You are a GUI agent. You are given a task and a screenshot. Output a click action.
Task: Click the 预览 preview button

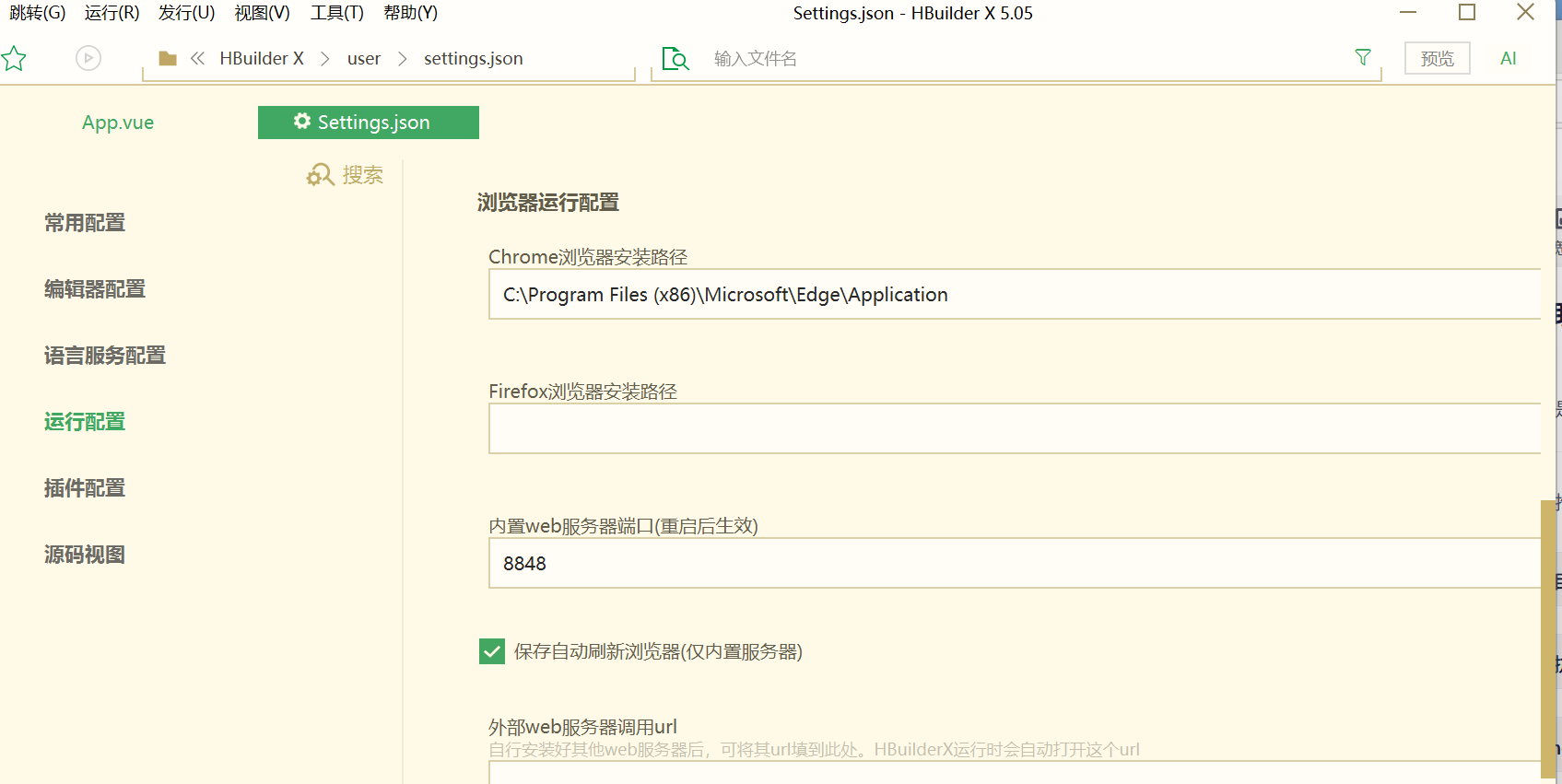pyautogui.click(x=1437, y=58)
